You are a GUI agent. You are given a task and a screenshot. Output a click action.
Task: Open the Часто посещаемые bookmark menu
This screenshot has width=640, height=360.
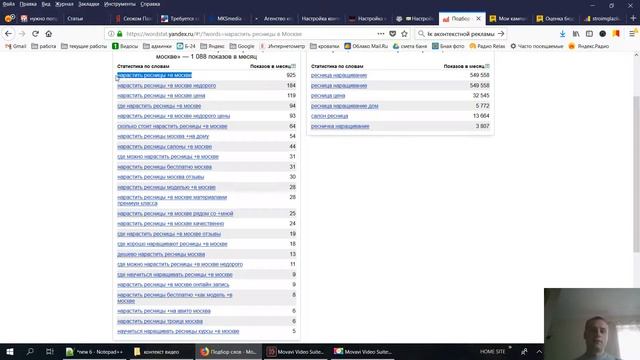click(536, 46)
